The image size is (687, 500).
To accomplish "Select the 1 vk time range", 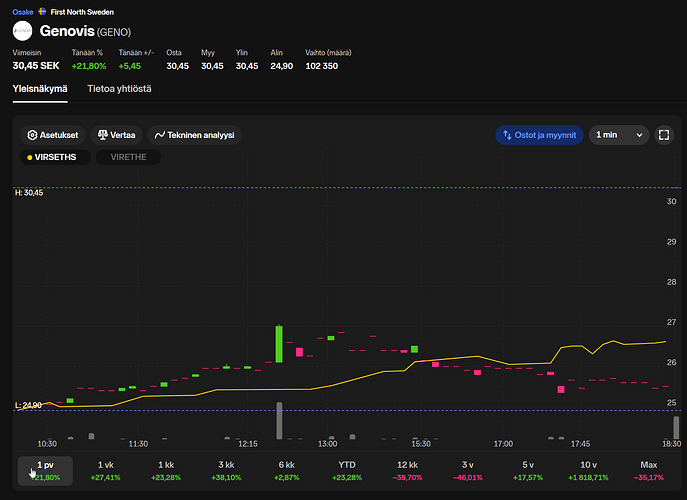I will click(x=106, y=471).
